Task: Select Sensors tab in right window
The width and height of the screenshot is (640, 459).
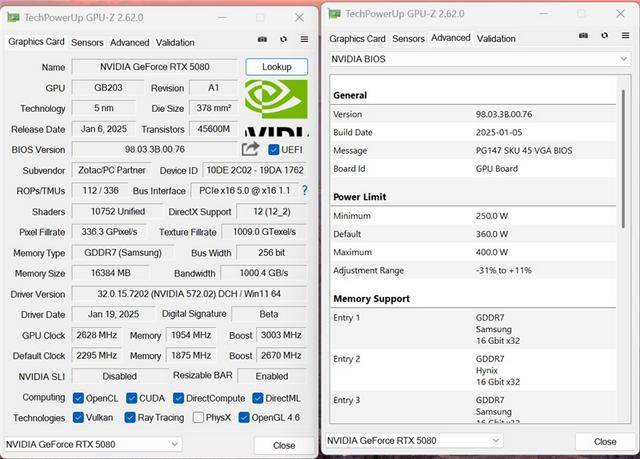Action: click(408, 39)
